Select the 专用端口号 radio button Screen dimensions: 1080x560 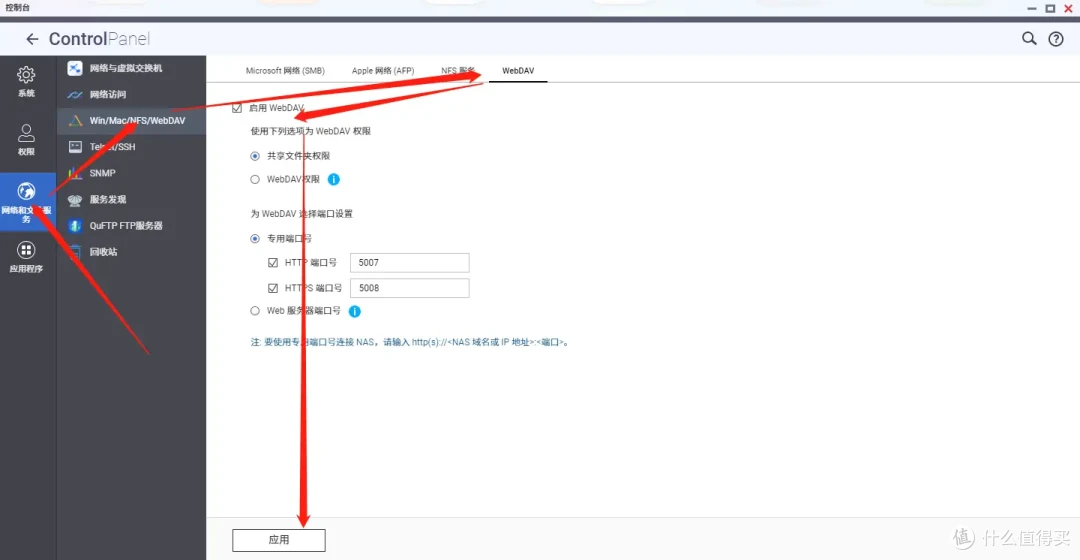click(x=255, y=239)
